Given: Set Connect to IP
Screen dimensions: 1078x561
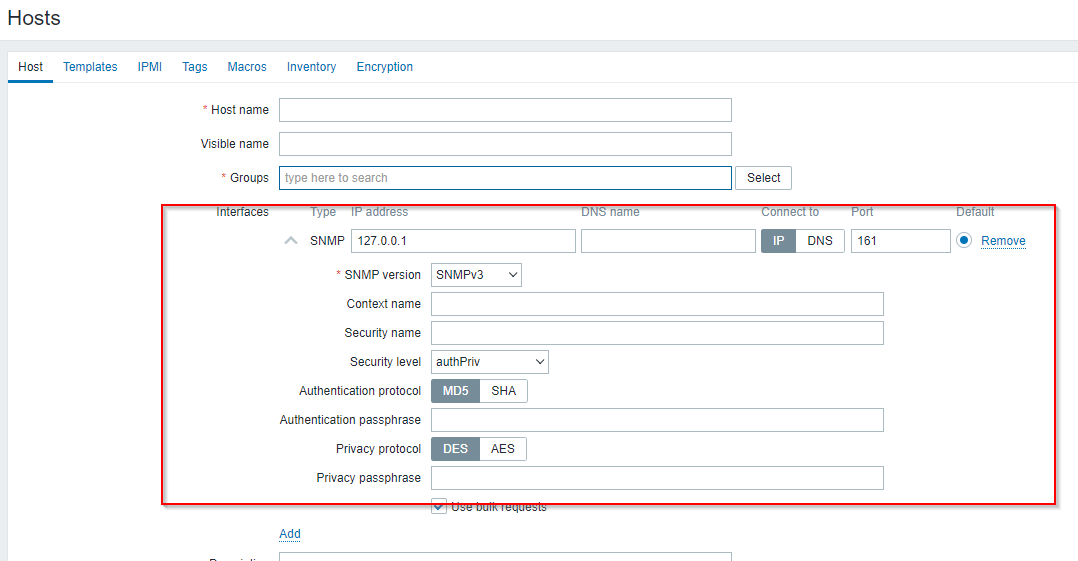Looking at the screenshot, I should click(778, 241).
